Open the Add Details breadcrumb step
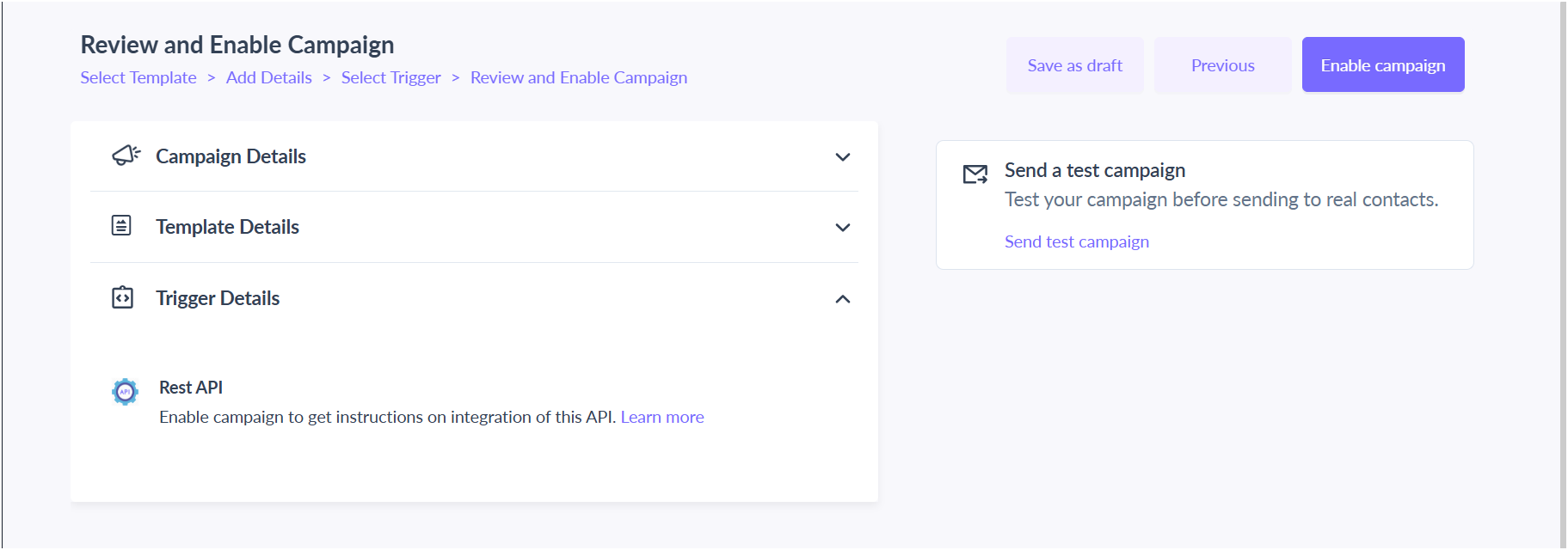The image size is (1568, 550). coord(269,77)
